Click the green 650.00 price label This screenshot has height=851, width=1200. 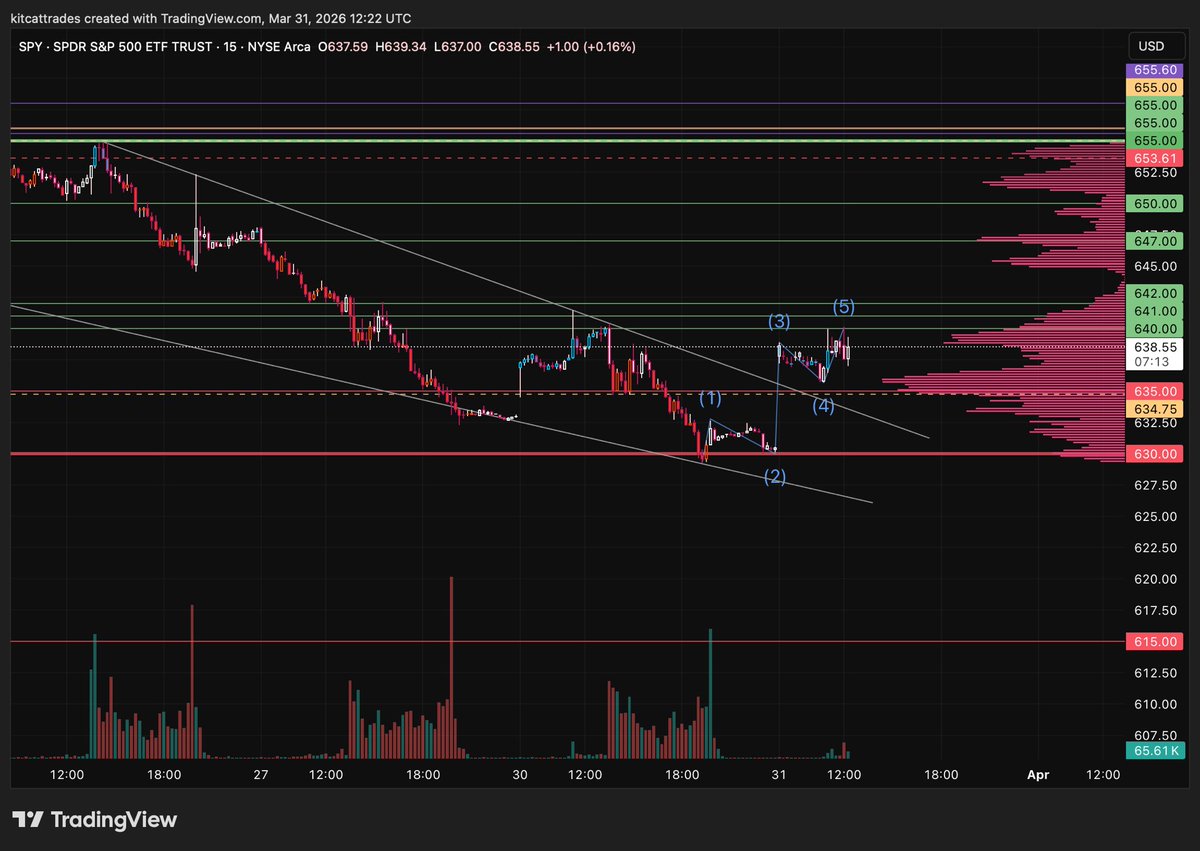click(1154, 203)
